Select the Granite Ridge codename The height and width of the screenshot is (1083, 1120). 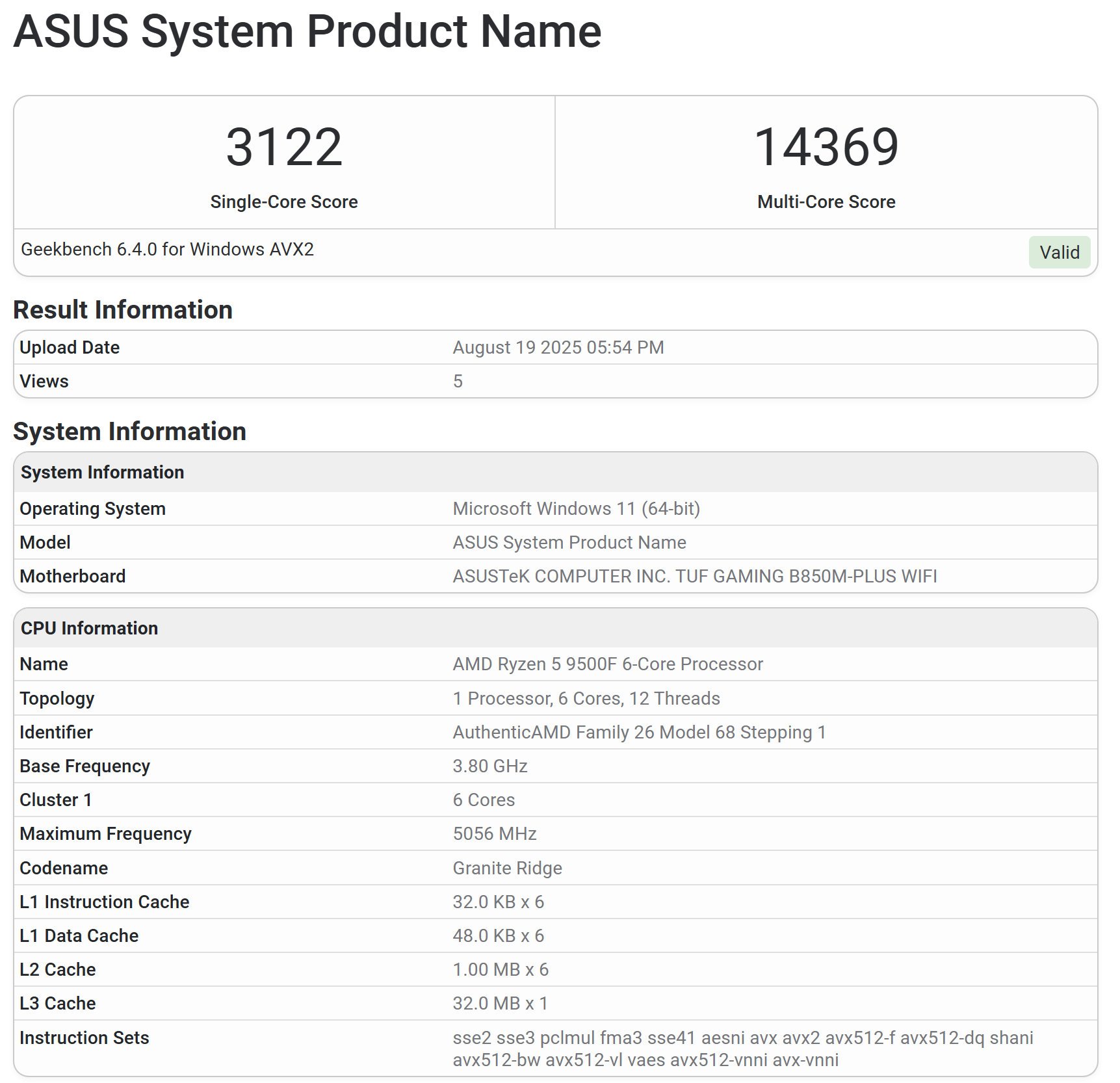point(507,867)
